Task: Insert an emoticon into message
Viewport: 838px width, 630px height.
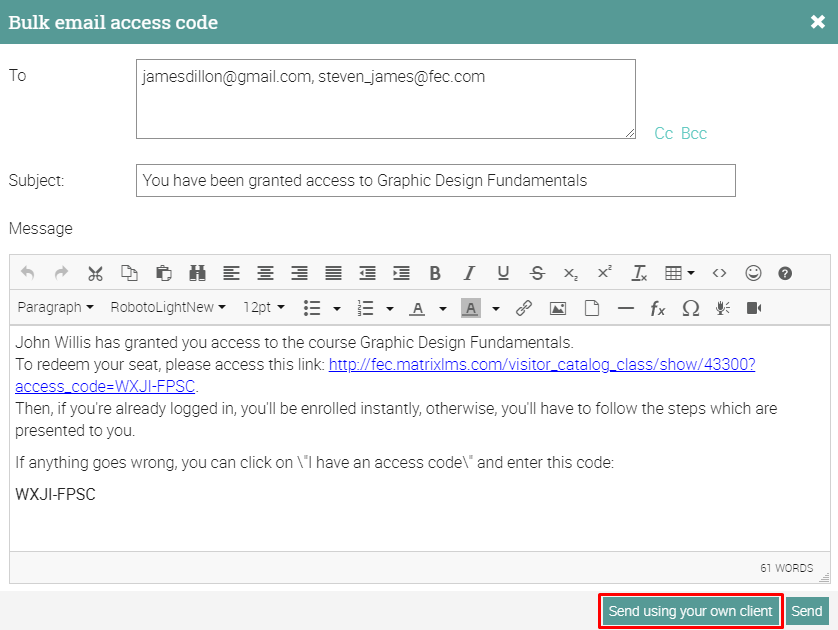Action: click(x=753, y=273)
